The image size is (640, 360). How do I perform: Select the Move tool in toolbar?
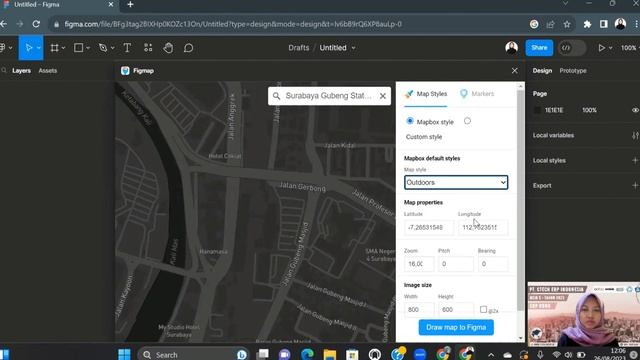point(29,48)
